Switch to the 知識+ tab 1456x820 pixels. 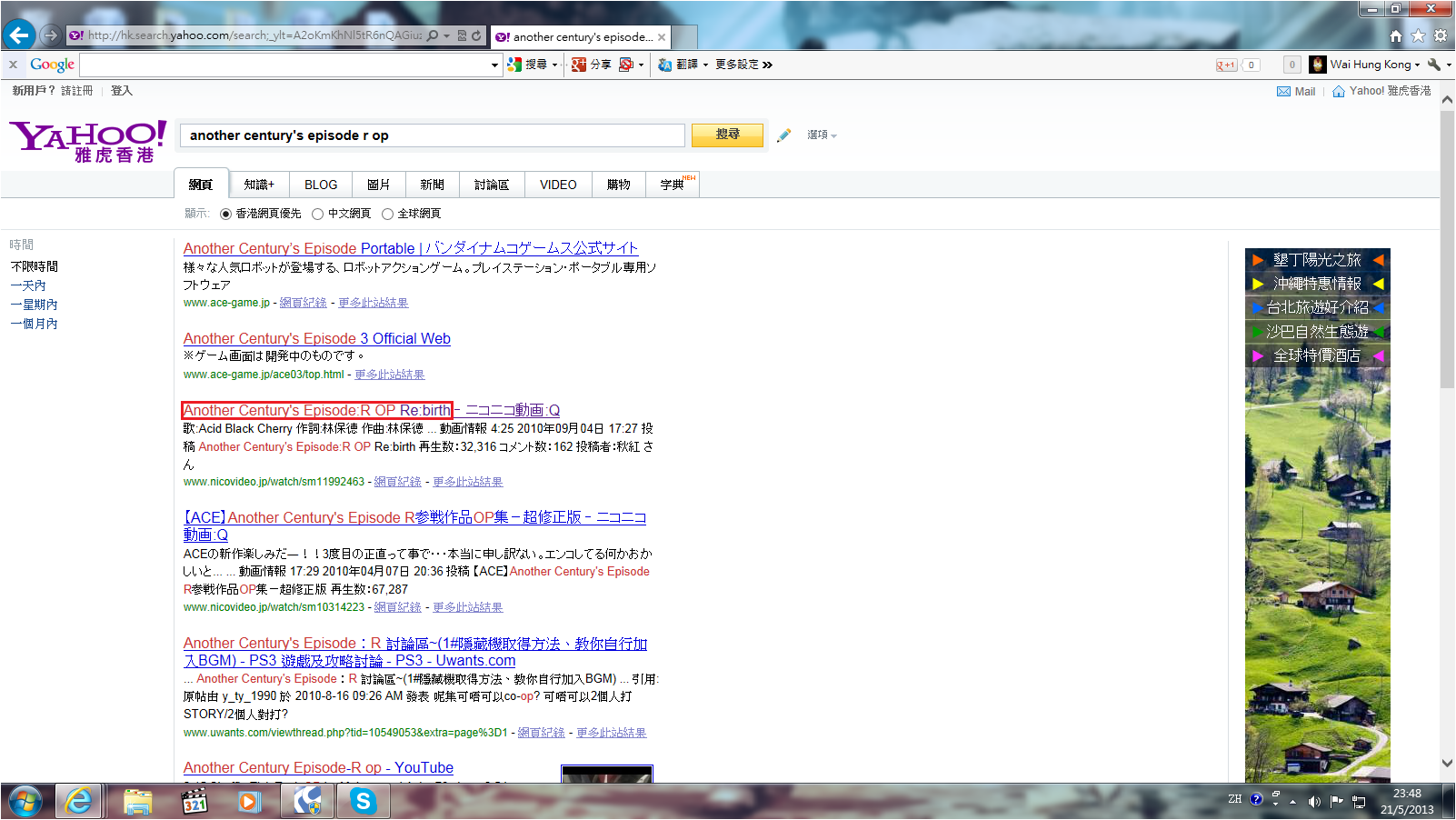(x=259, y=185)
